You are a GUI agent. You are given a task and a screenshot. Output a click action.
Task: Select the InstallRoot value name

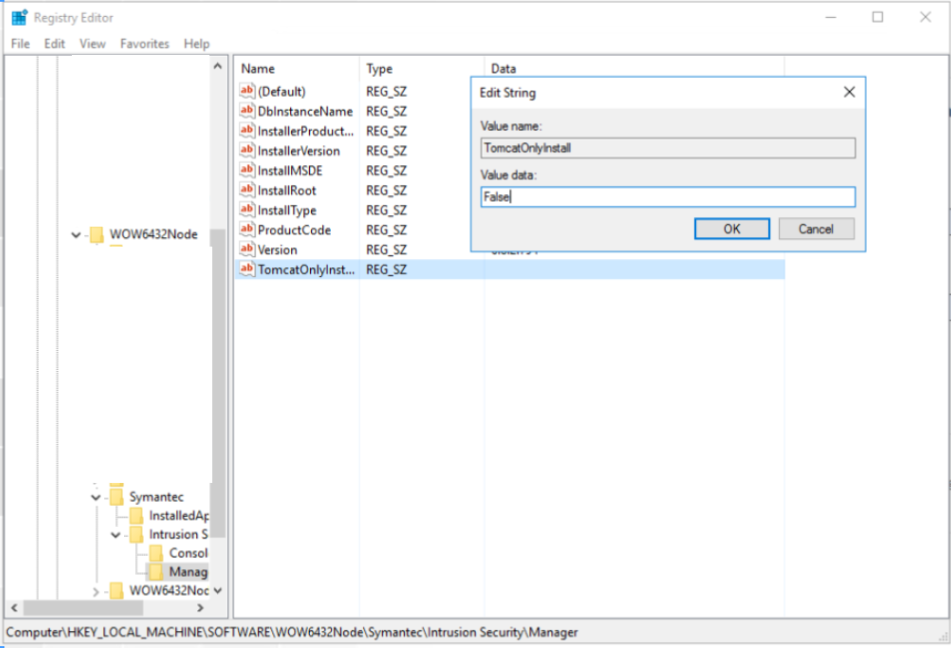point(287,191)
